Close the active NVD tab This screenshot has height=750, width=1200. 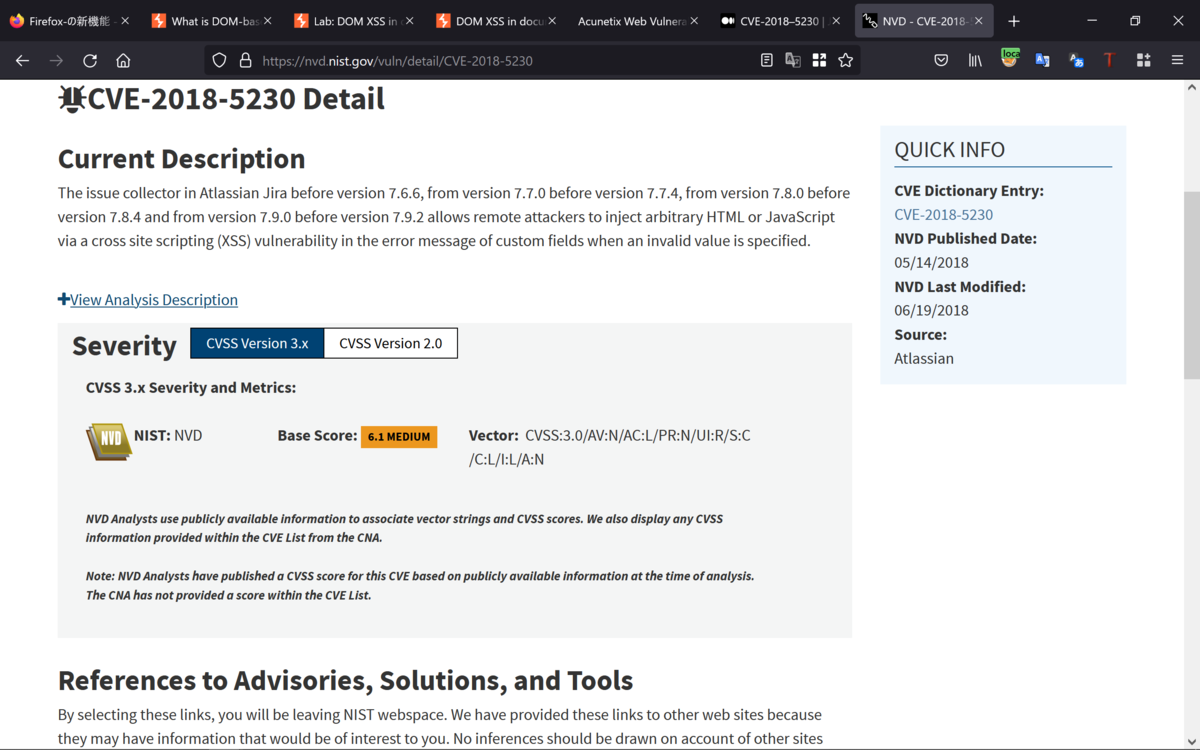click(978, 21)
